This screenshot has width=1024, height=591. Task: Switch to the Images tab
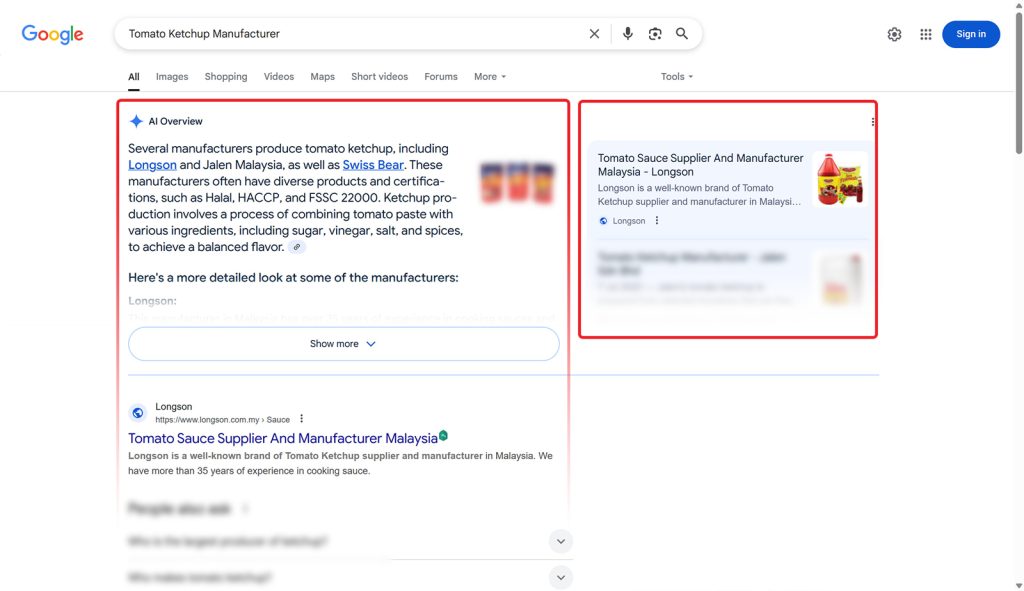pyautogui.click(x=172, y=76)
